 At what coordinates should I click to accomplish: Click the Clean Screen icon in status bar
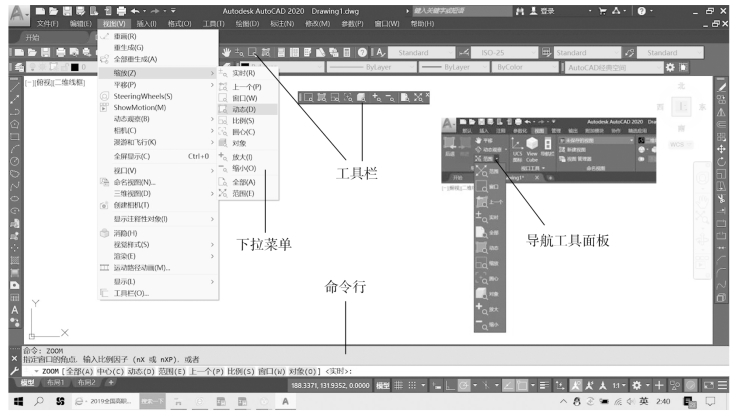click(708, 385)
